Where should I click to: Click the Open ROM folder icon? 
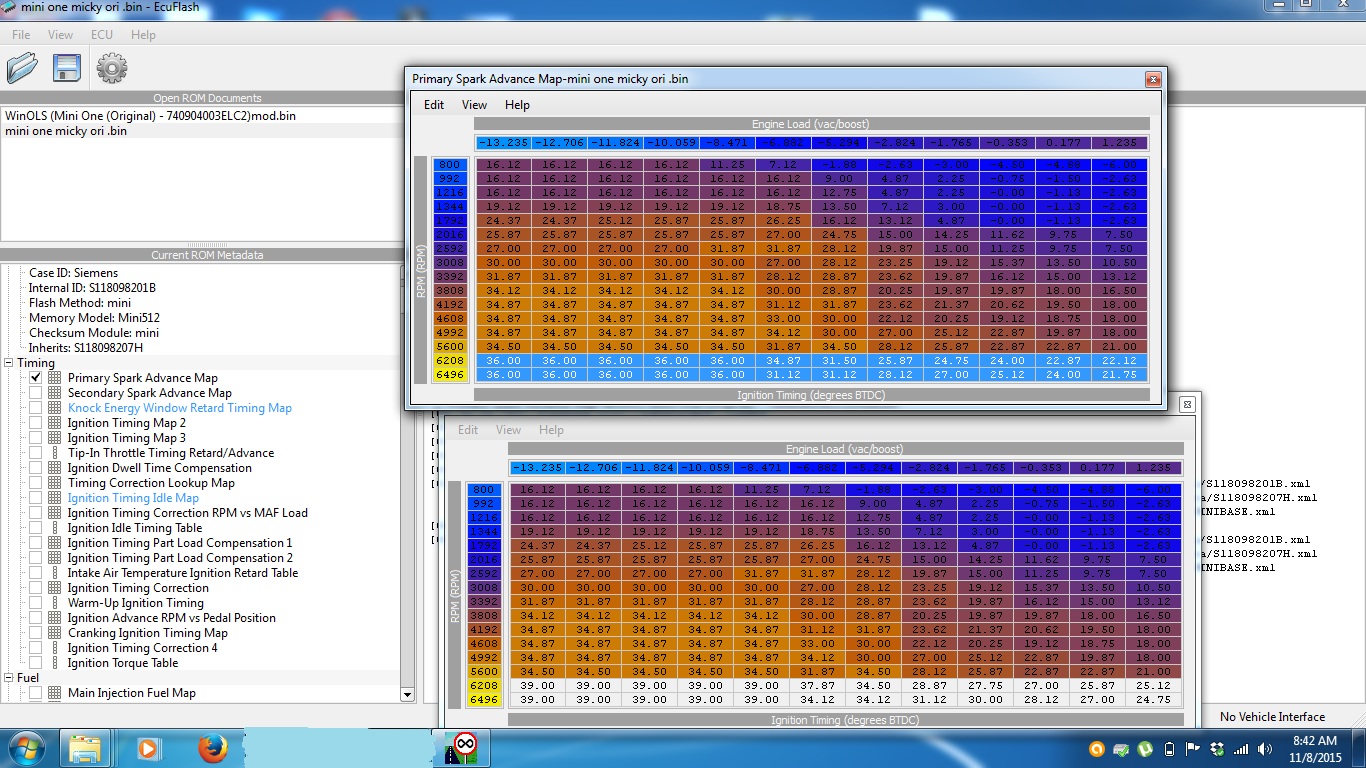(22, 68)
